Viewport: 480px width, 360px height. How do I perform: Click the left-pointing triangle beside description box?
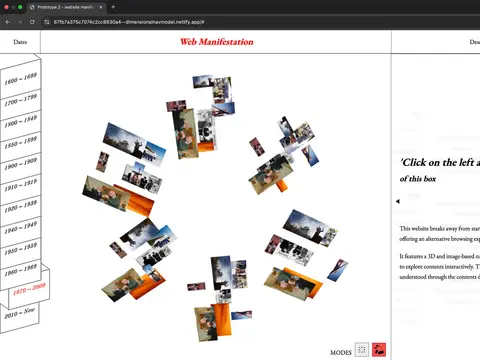pos(398,201)
